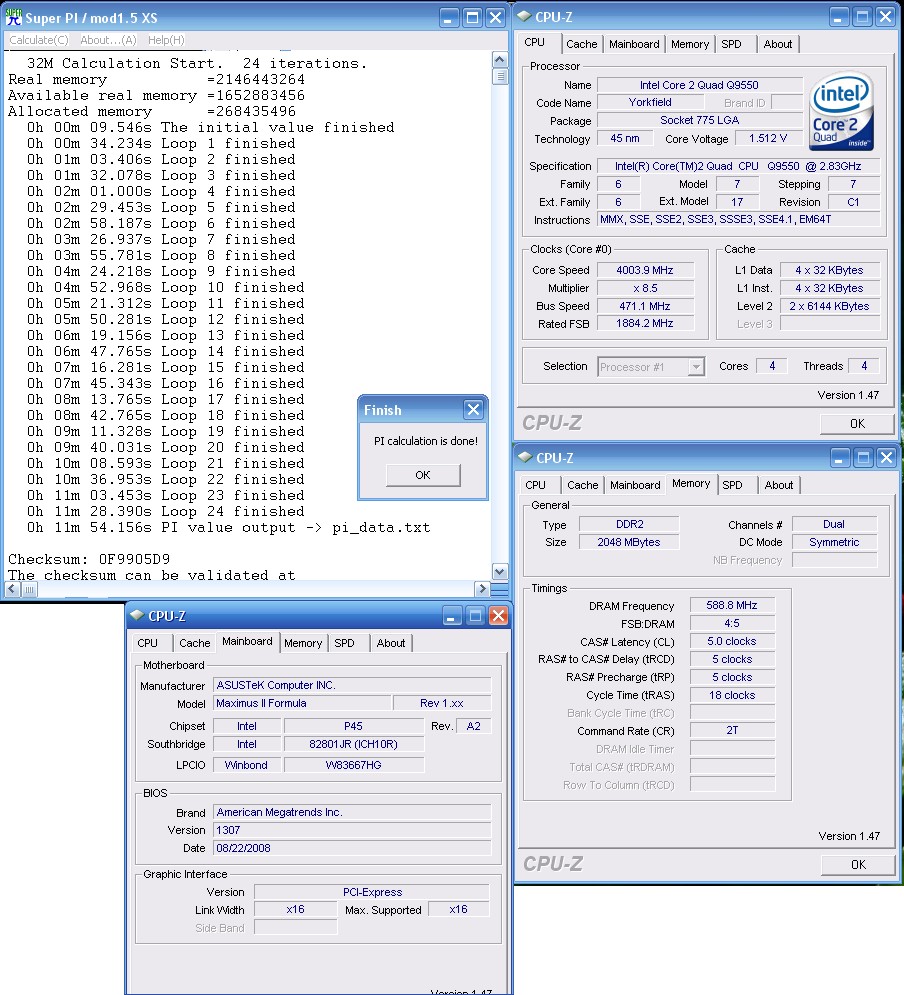The height and width of the screenshot is (995, 904).
Task: Click the Bus Speed value 471.1 MHz
Action: pos(645,306)
